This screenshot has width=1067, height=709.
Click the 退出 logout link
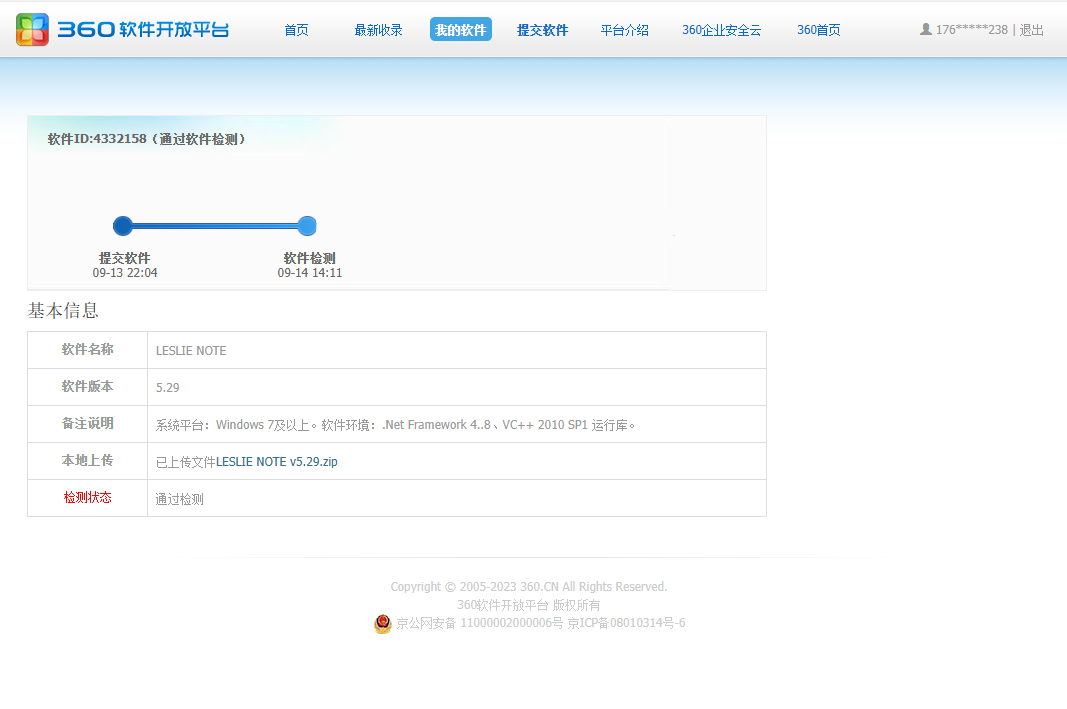[1032, 29]
